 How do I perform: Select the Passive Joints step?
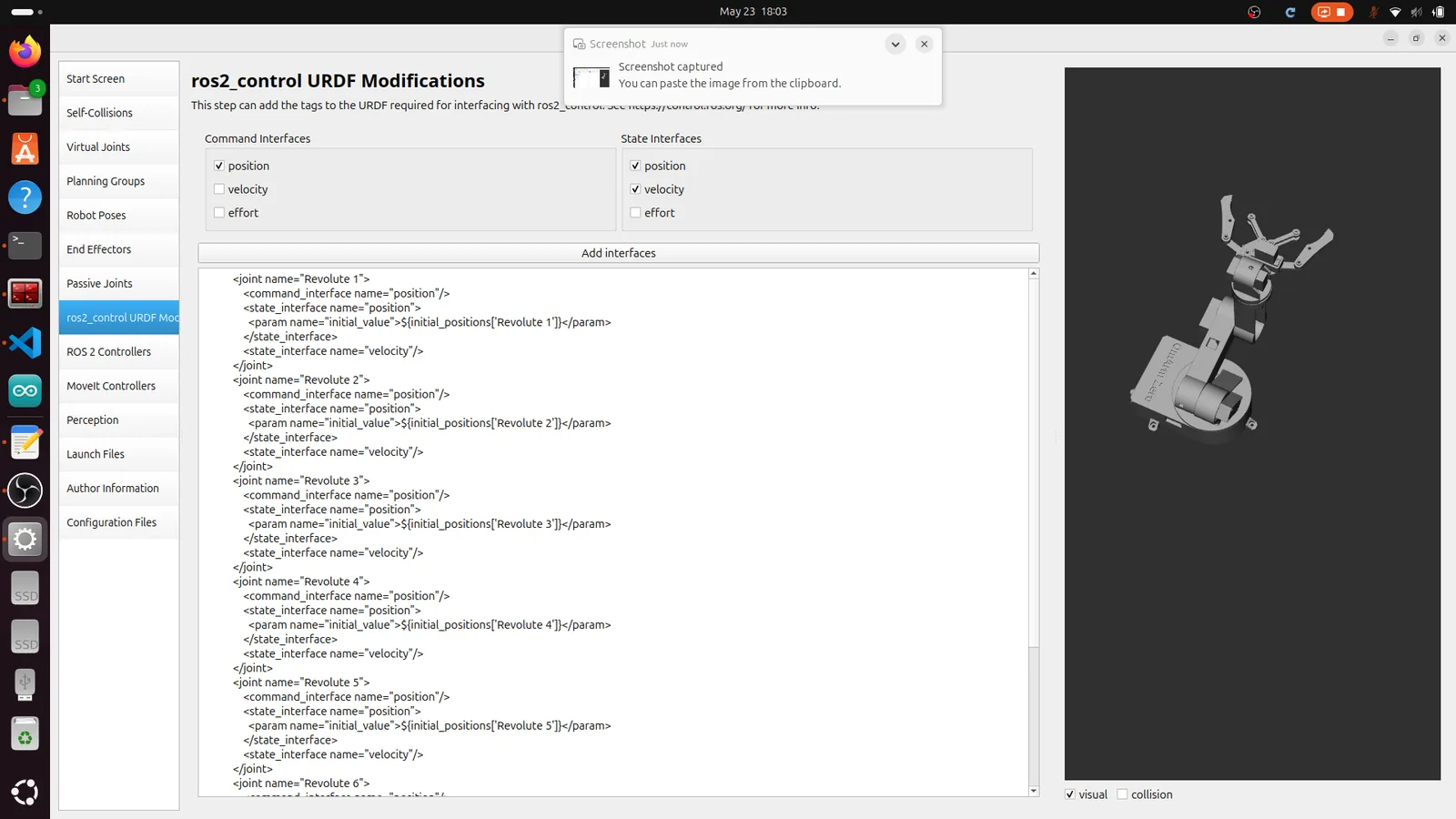(x=119, y=284)
